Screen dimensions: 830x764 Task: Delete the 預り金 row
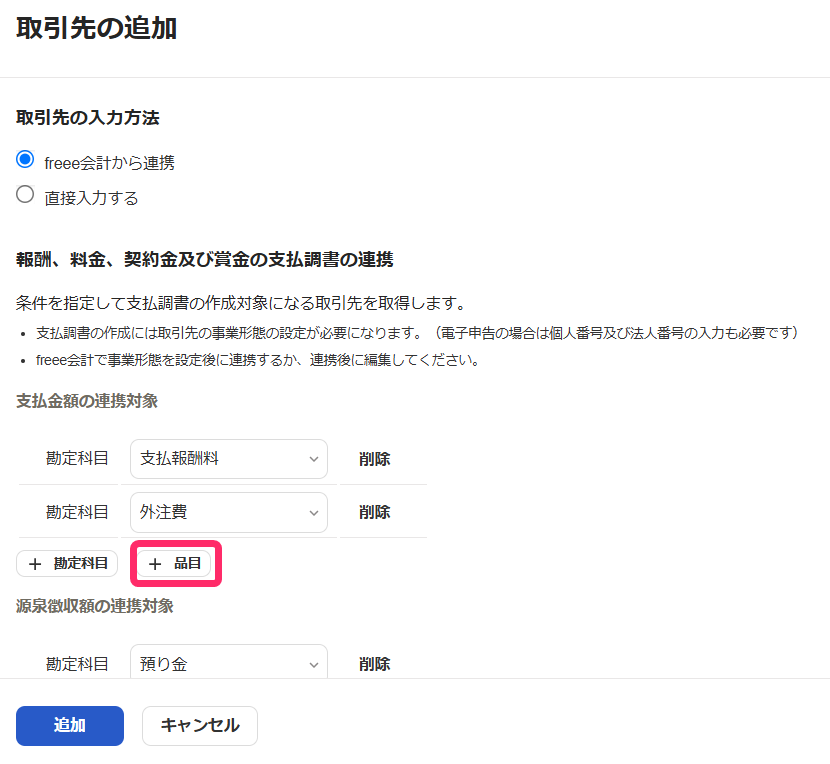pyautogui.click(x=374, y=664)
